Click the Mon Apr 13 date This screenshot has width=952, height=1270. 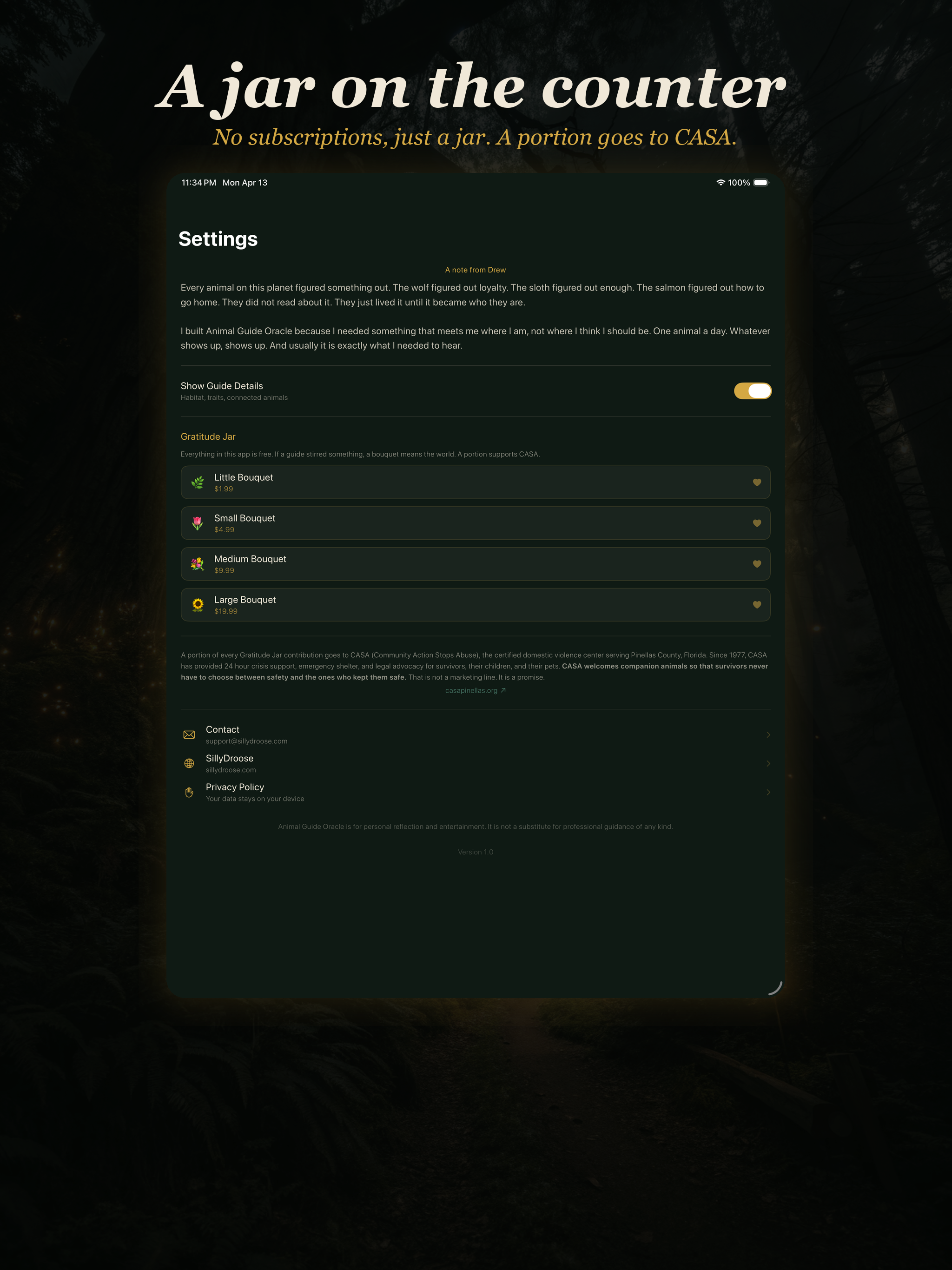[245, 183]
